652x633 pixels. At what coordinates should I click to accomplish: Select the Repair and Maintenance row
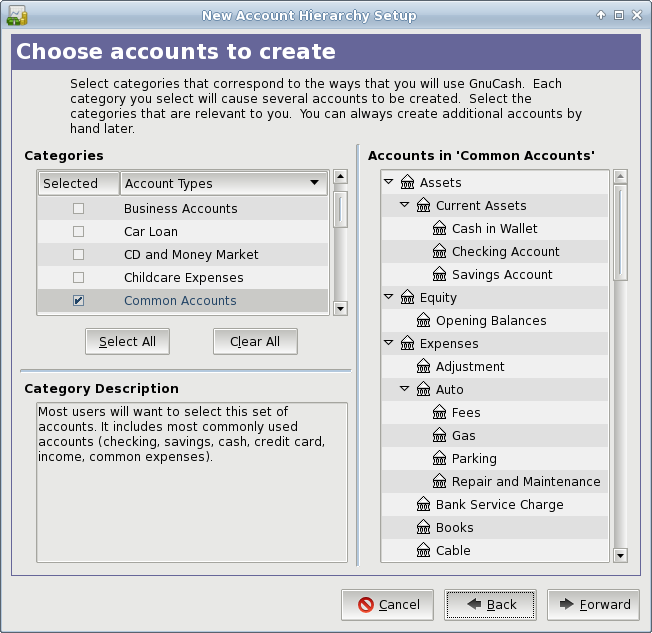tap(495, 481)
